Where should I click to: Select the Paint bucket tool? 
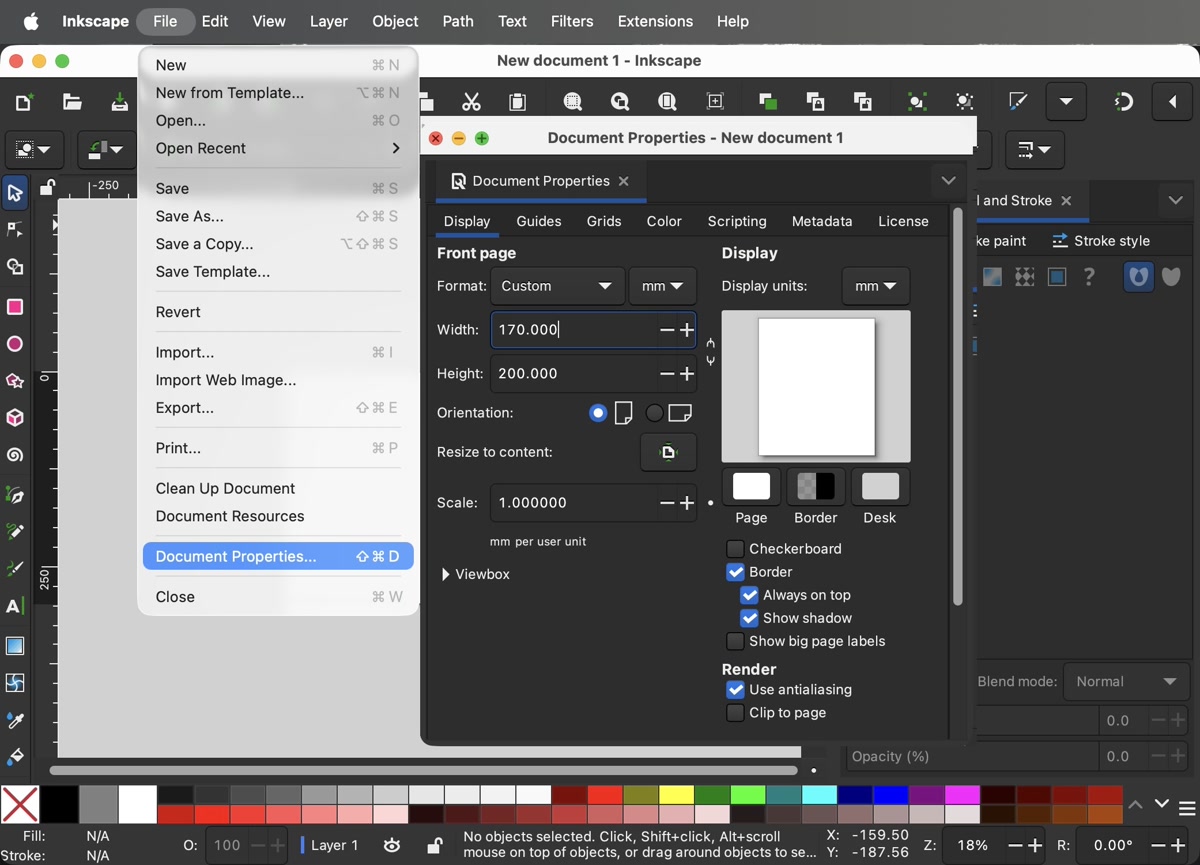(15, 756)
